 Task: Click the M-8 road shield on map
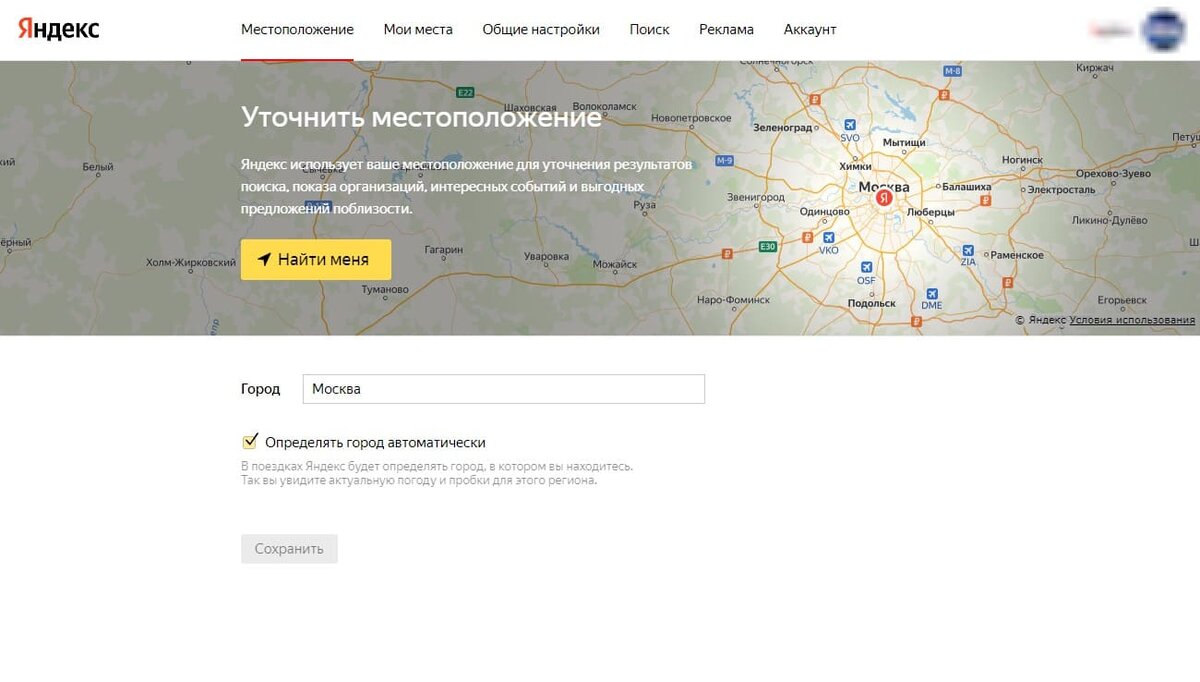(952, 71)
